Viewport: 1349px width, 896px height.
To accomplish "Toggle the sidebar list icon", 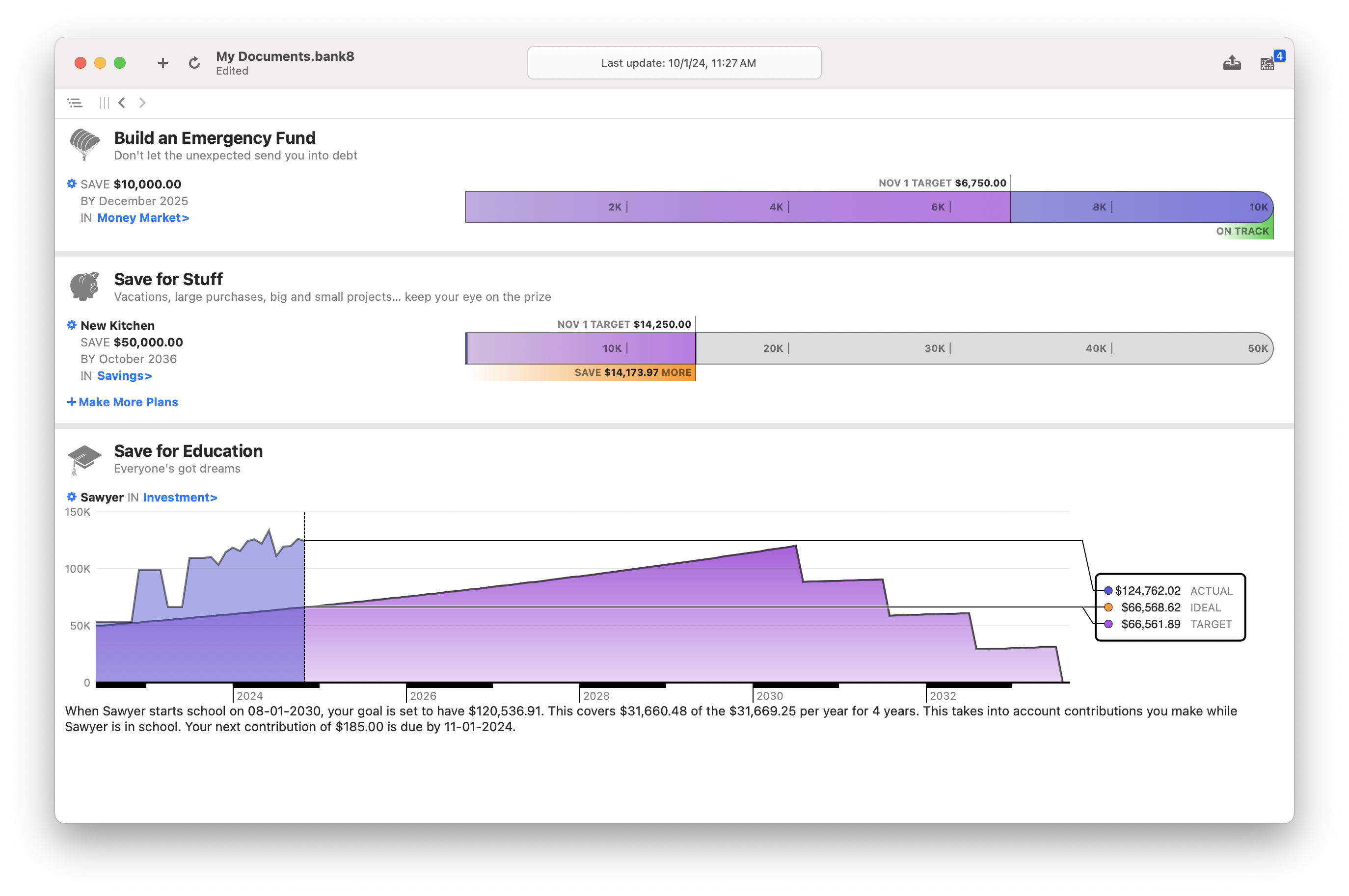I will (x=75, y=103).
